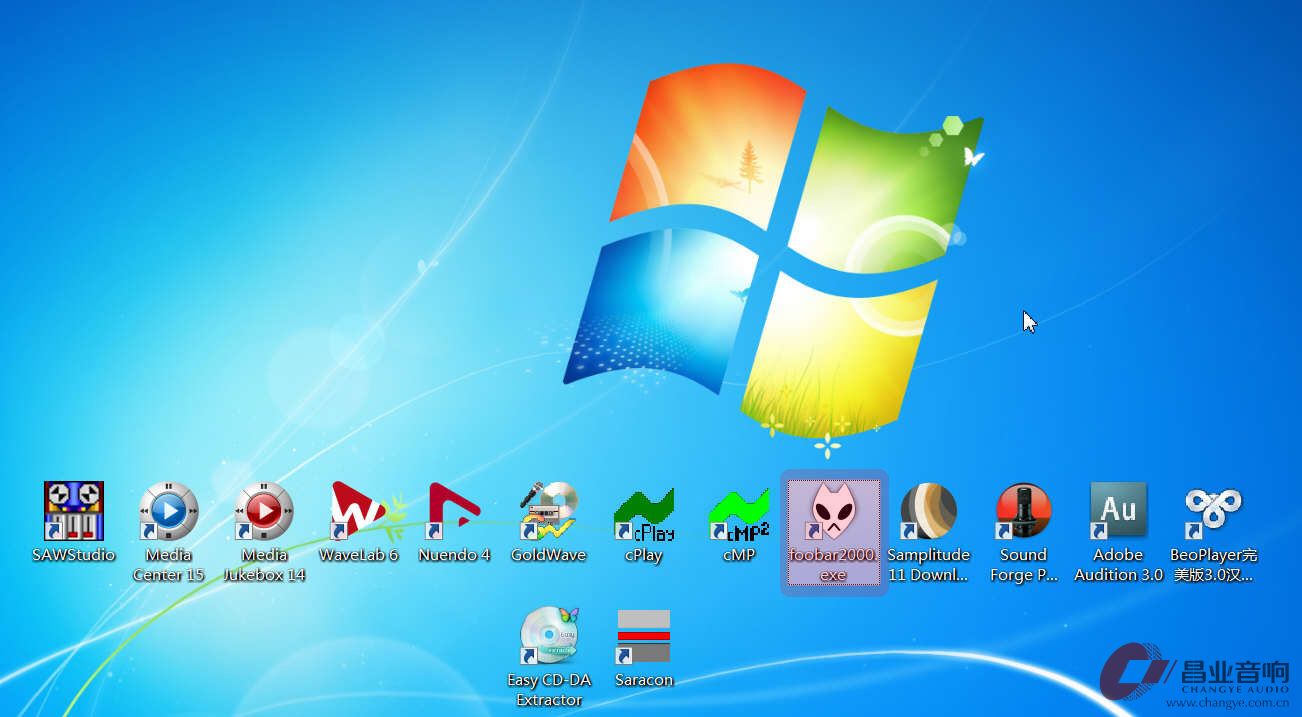Select the Adobe Audition 3.0 icon
The height and width of the screenshot is (717, 1302).
[x=1119, y=511]
